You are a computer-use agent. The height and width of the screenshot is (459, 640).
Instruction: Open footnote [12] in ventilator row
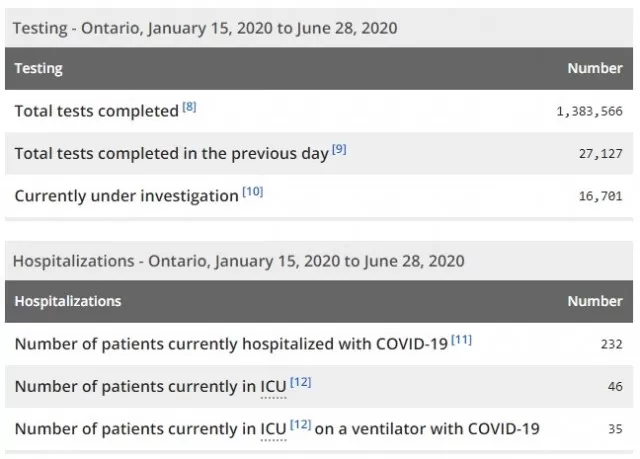[x=301, y=425]
